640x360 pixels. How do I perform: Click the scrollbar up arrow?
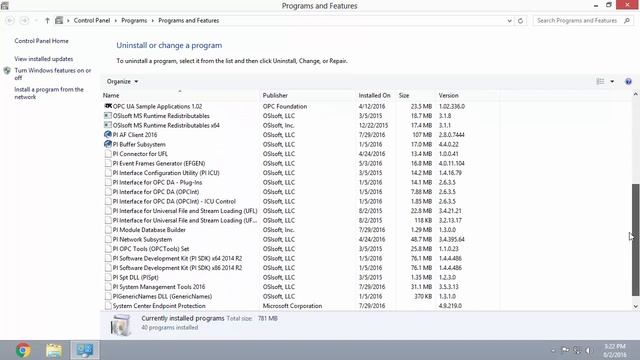tap(636, 94)
